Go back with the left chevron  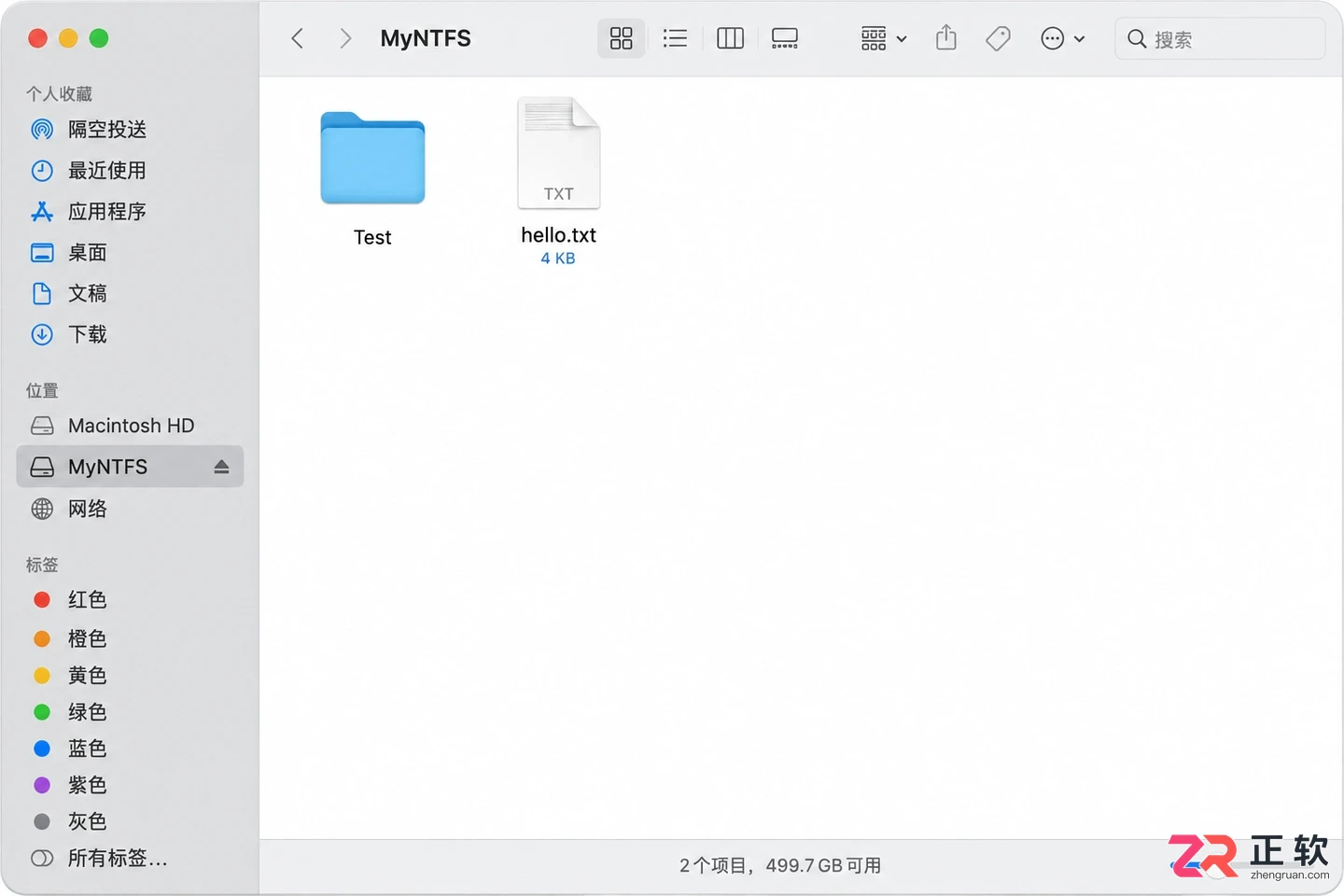pos(298,38)
